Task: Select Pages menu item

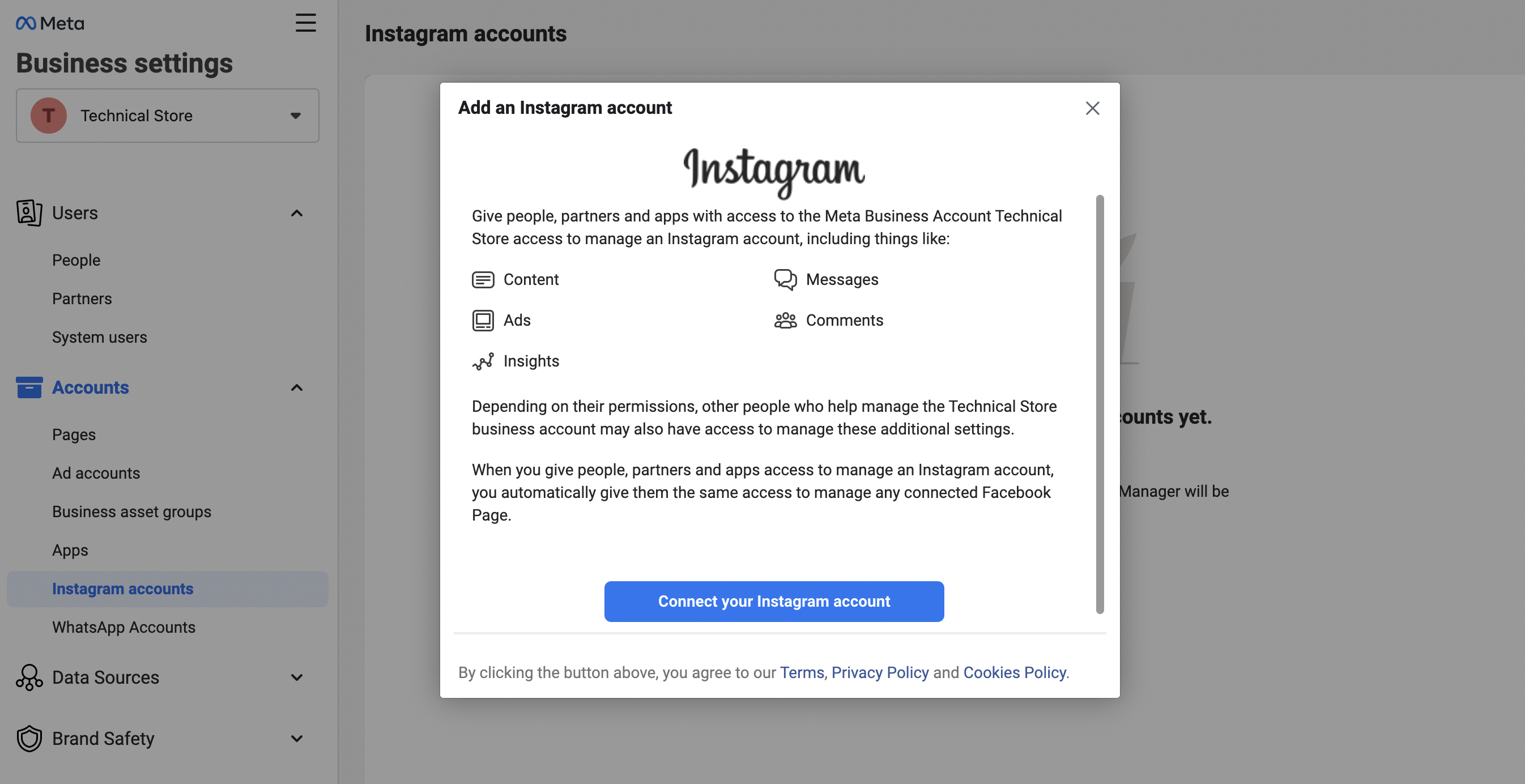Action: (x=73, y=434)
